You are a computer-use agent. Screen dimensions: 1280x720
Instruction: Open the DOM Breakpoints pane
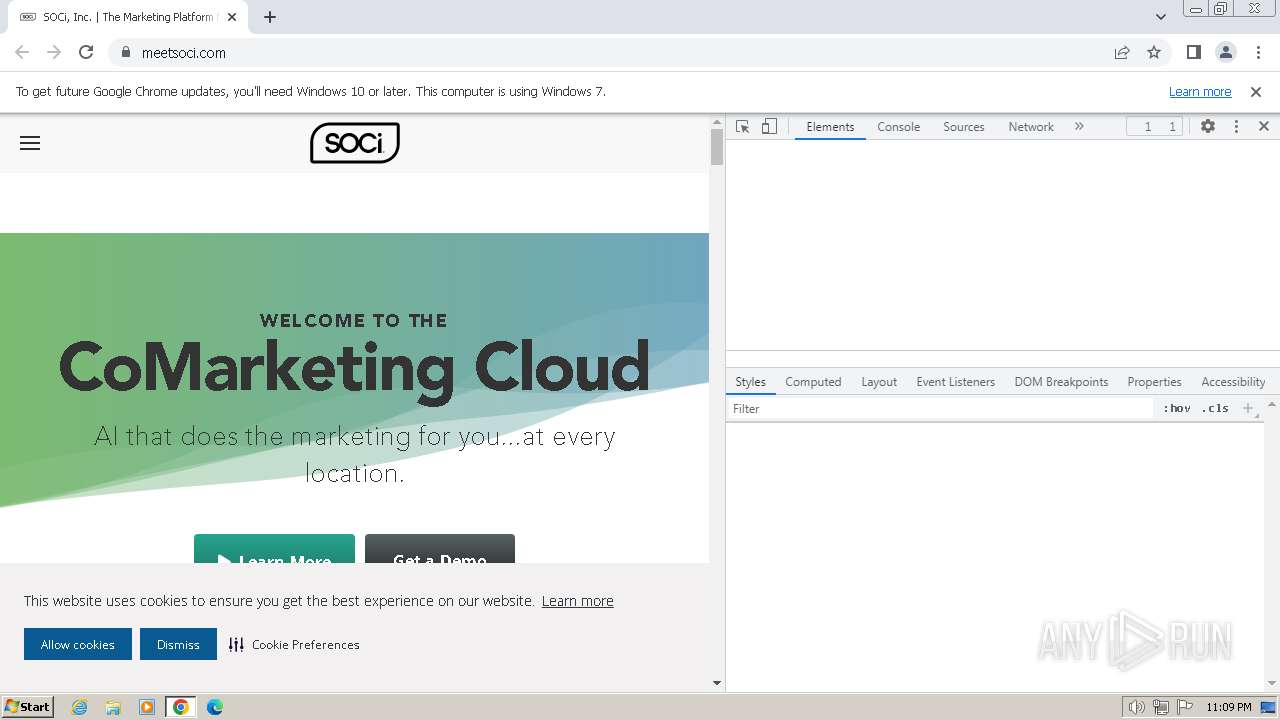(1061, 382)
